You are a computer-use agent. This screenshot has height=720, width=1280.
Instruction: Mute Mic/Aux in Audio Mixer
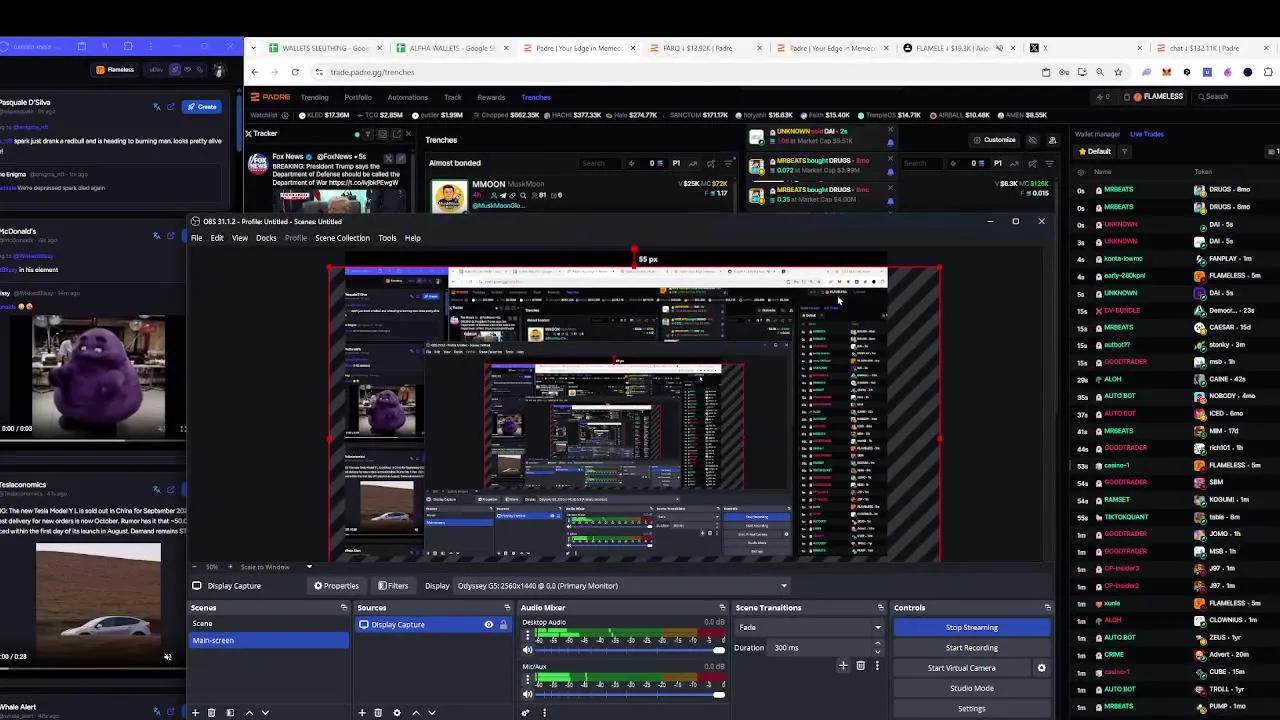(527, 694)
